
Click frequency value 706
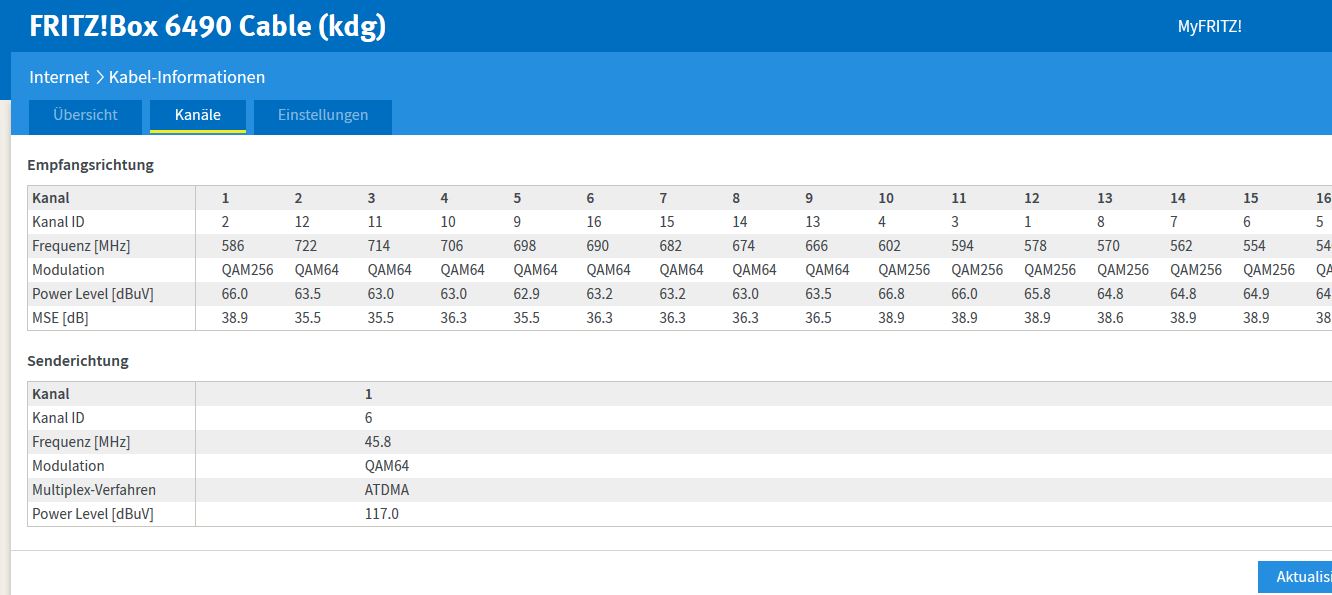click(452, 246)
